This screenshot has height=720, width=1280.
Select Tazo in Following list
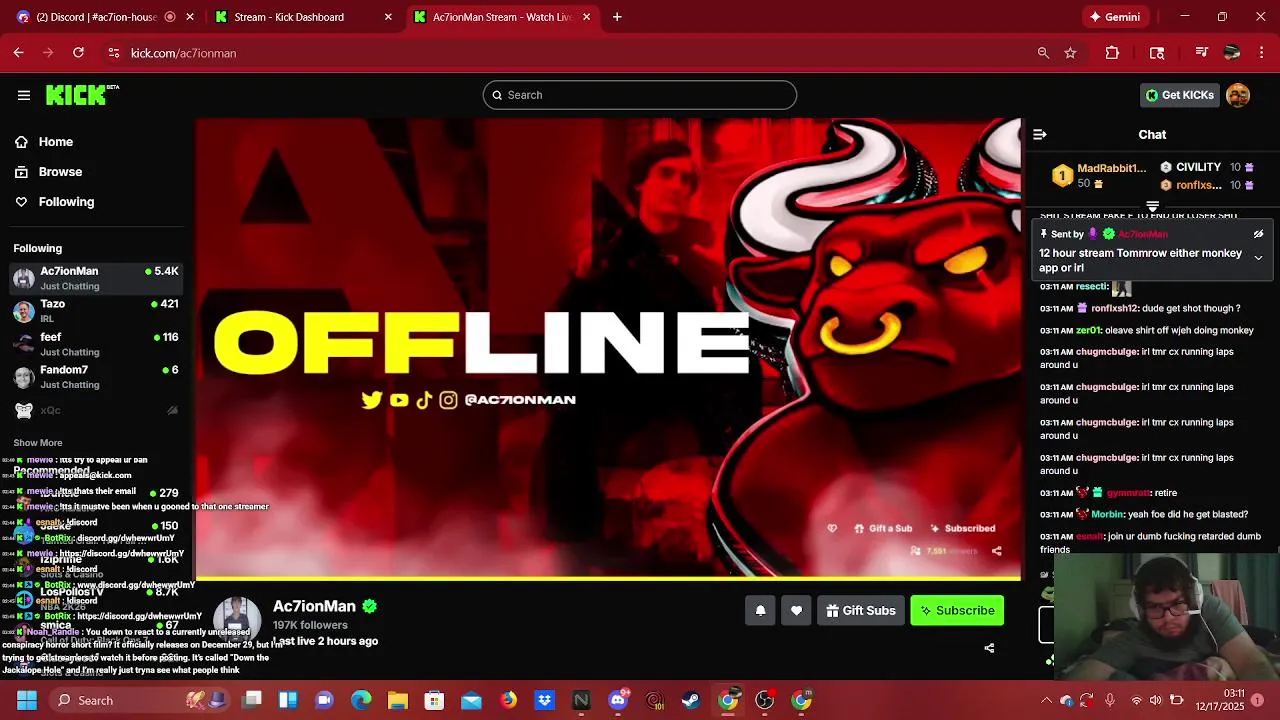click(95, 311)
